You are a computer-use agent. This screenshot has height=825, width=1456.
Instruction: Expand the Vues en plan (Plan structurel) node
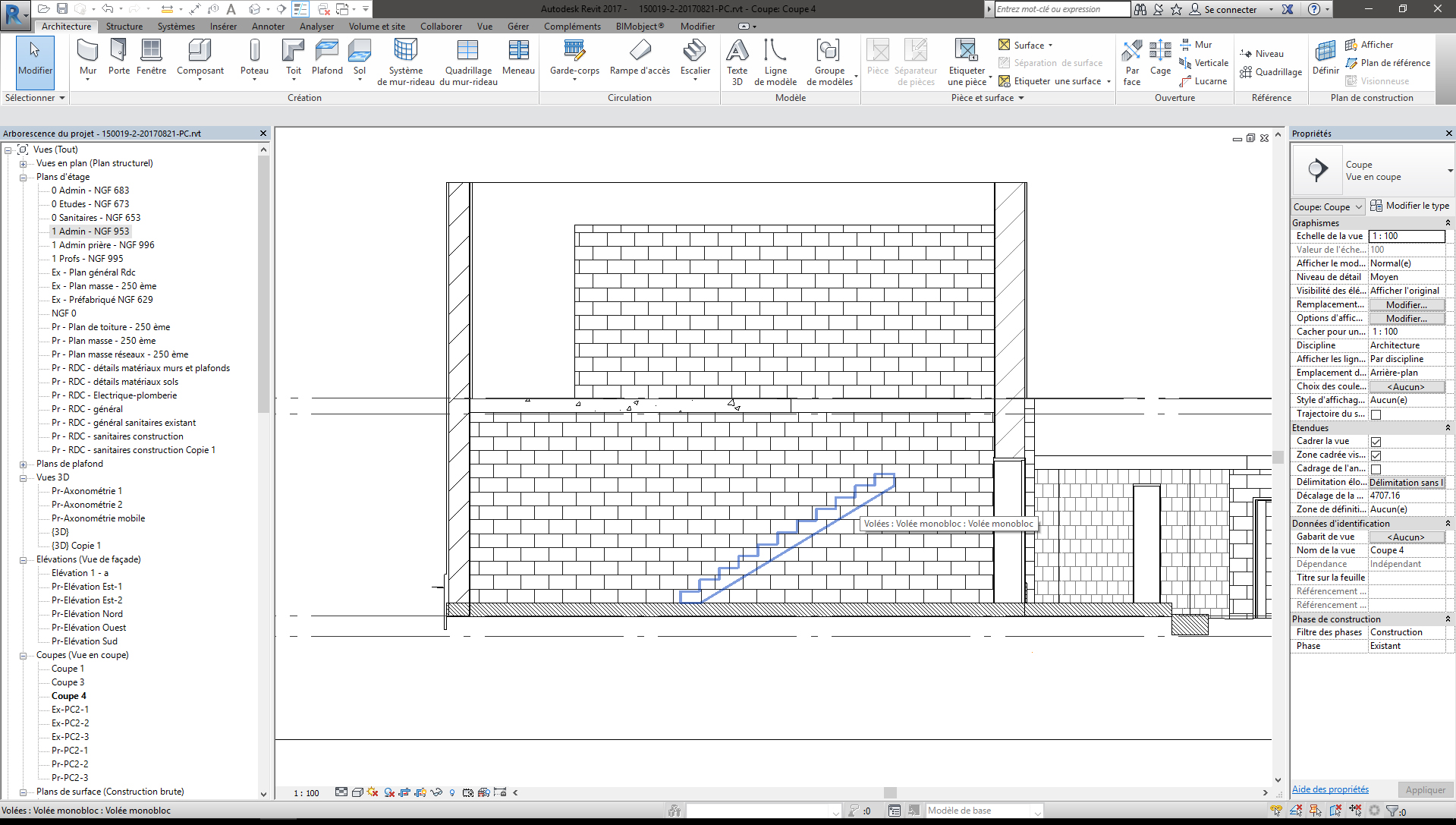pos(23,163)
